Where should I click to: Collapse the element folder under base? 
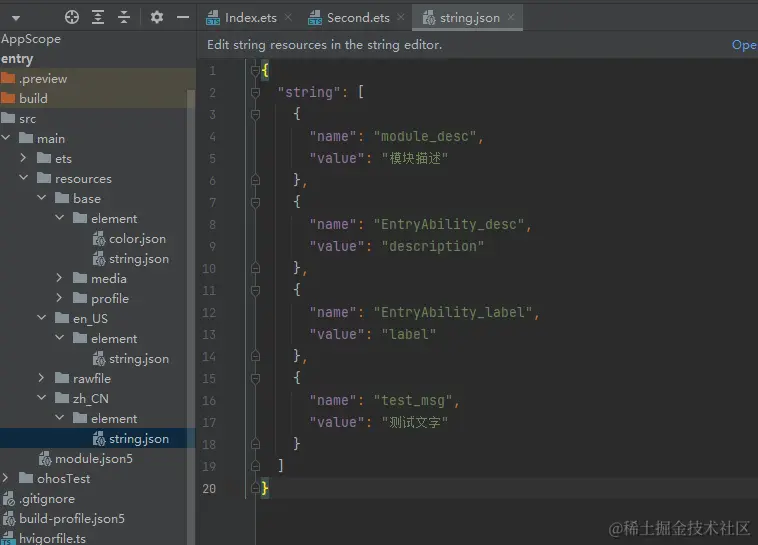coord(59,218)
